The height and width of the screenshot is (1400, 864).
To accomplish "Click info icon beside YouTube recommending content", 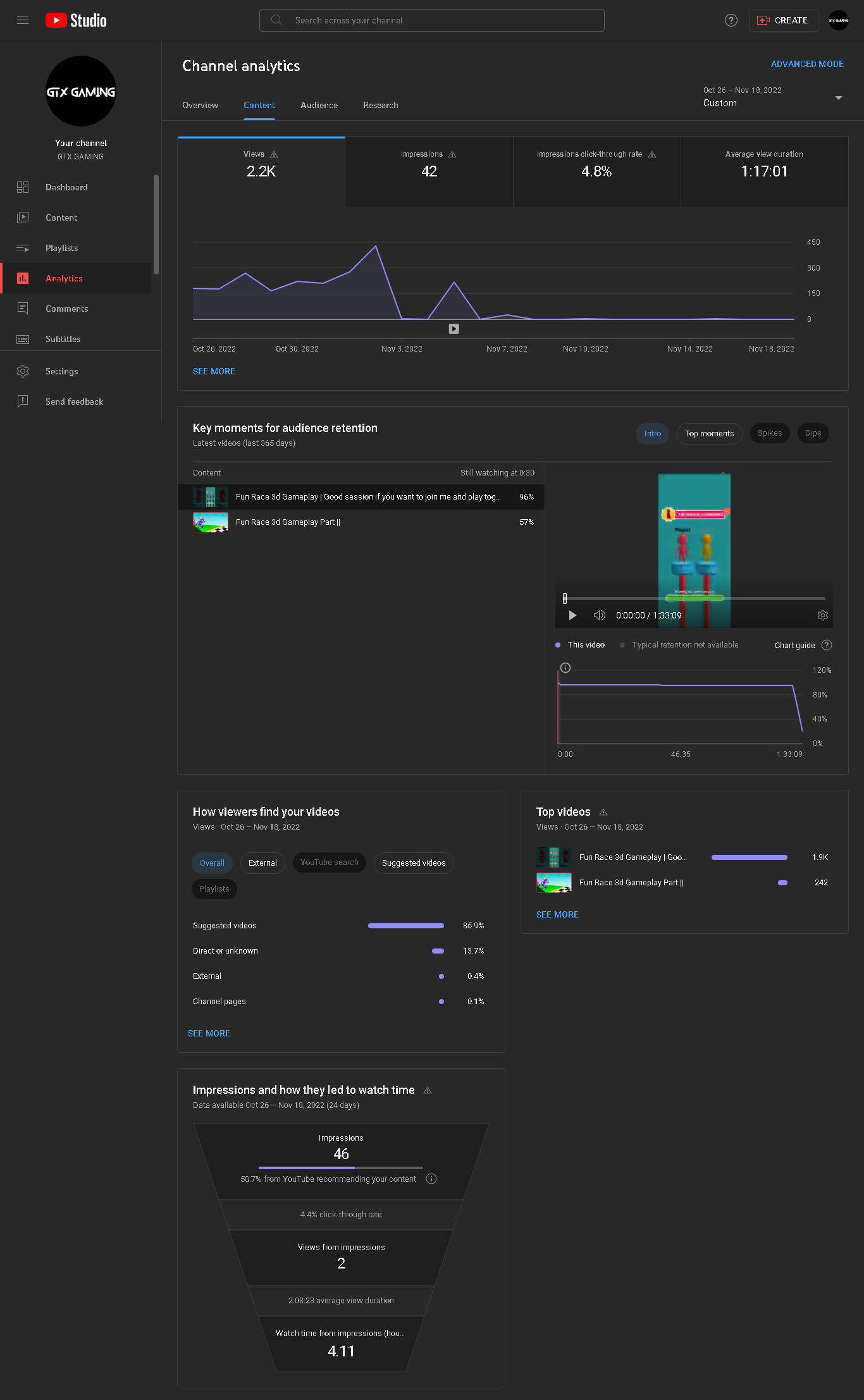I will point(431,1179).
